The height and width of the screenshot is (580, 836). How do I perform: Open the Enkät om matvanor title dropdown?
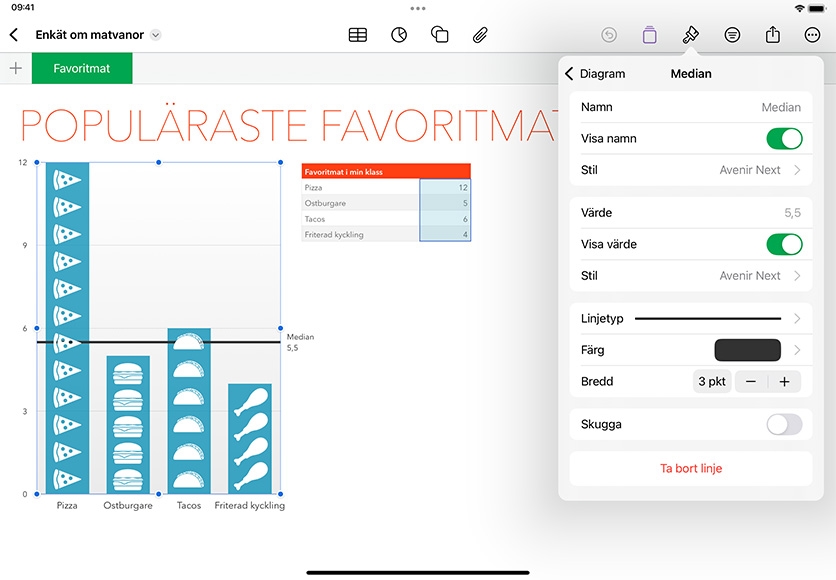pyautogui.click(x=156, y=35)
